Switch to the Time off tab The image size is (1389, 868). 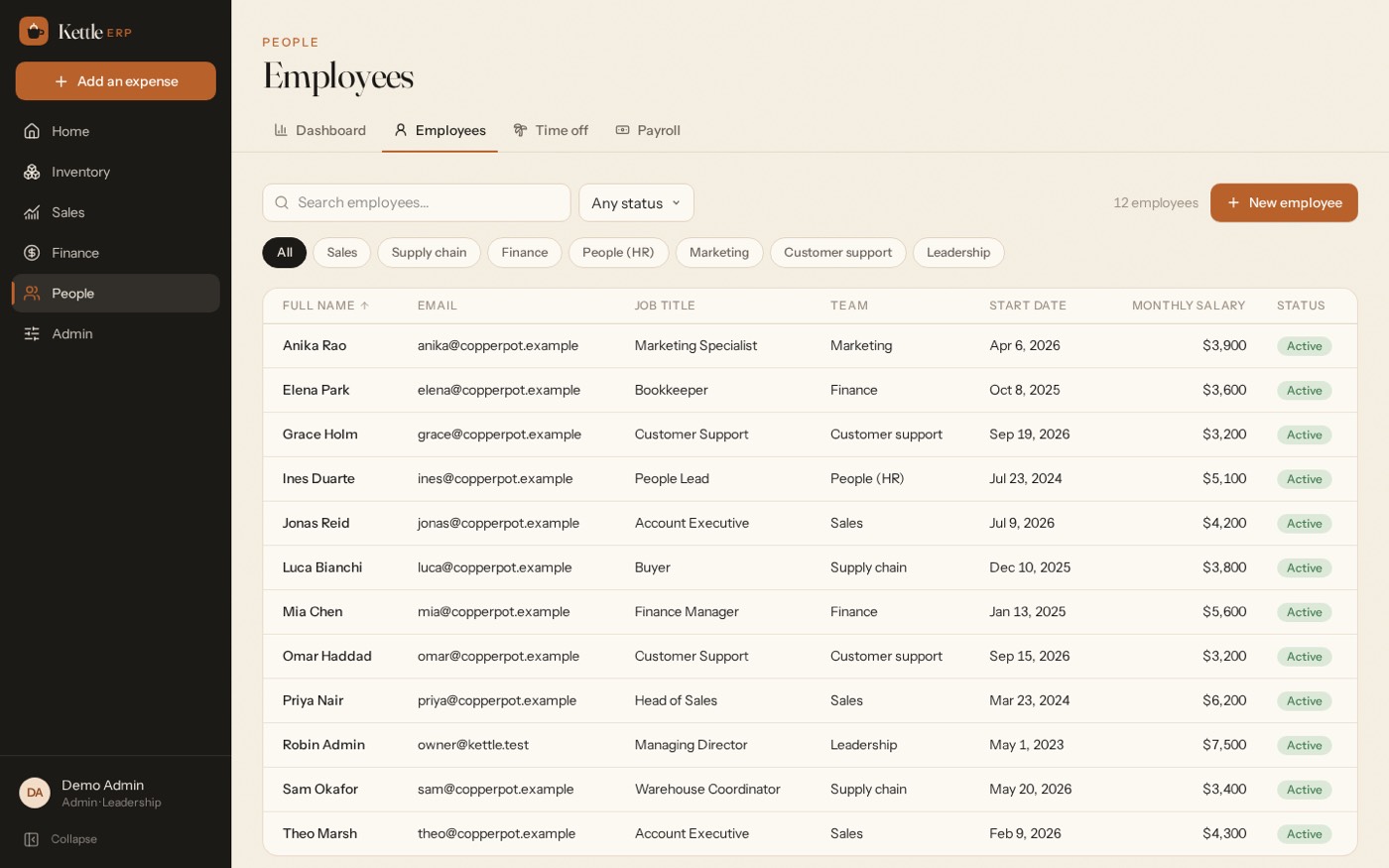click(551, 130)
